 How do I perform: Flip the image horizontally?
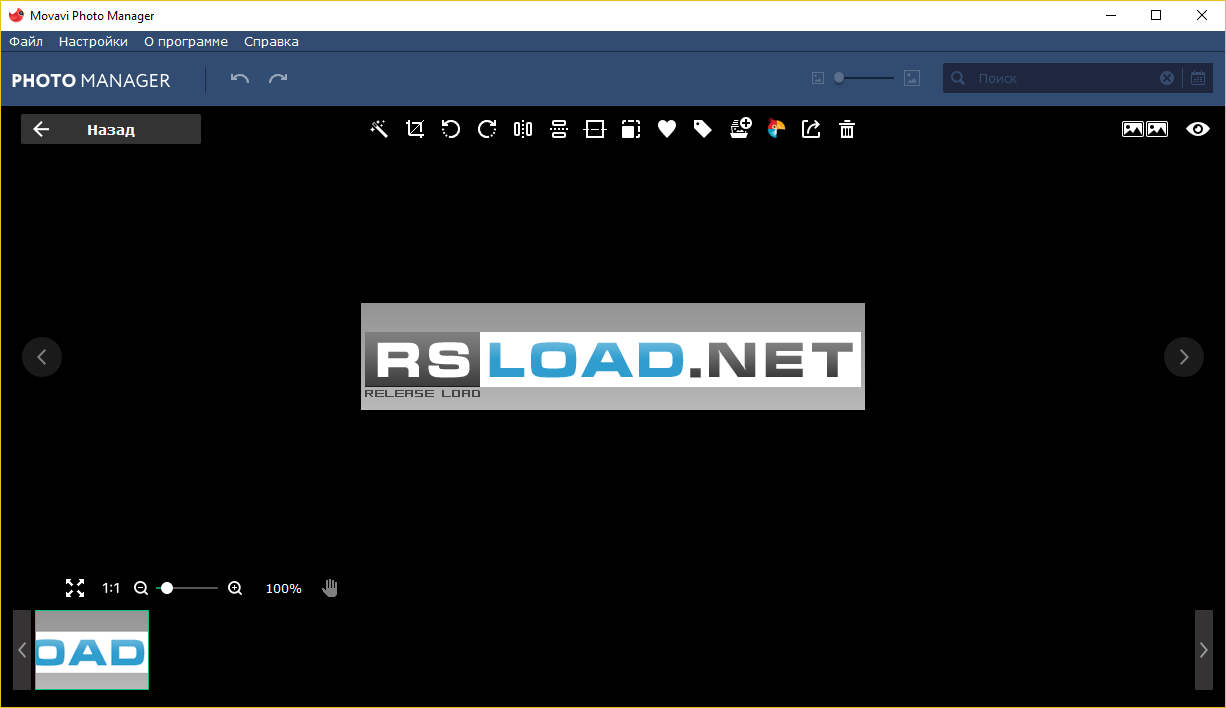point(523,129)
